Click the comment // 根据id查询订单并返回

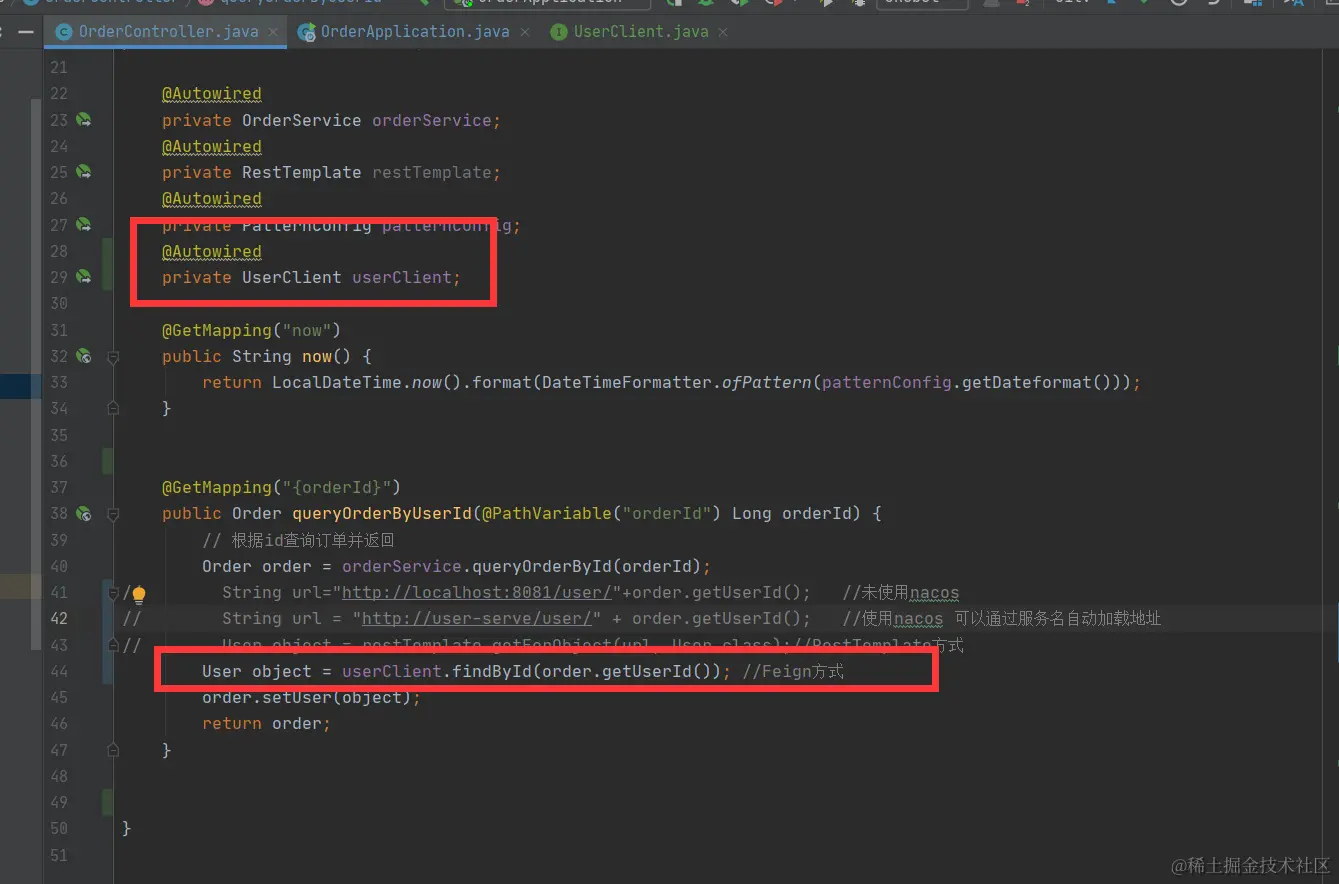pos(299,540)
